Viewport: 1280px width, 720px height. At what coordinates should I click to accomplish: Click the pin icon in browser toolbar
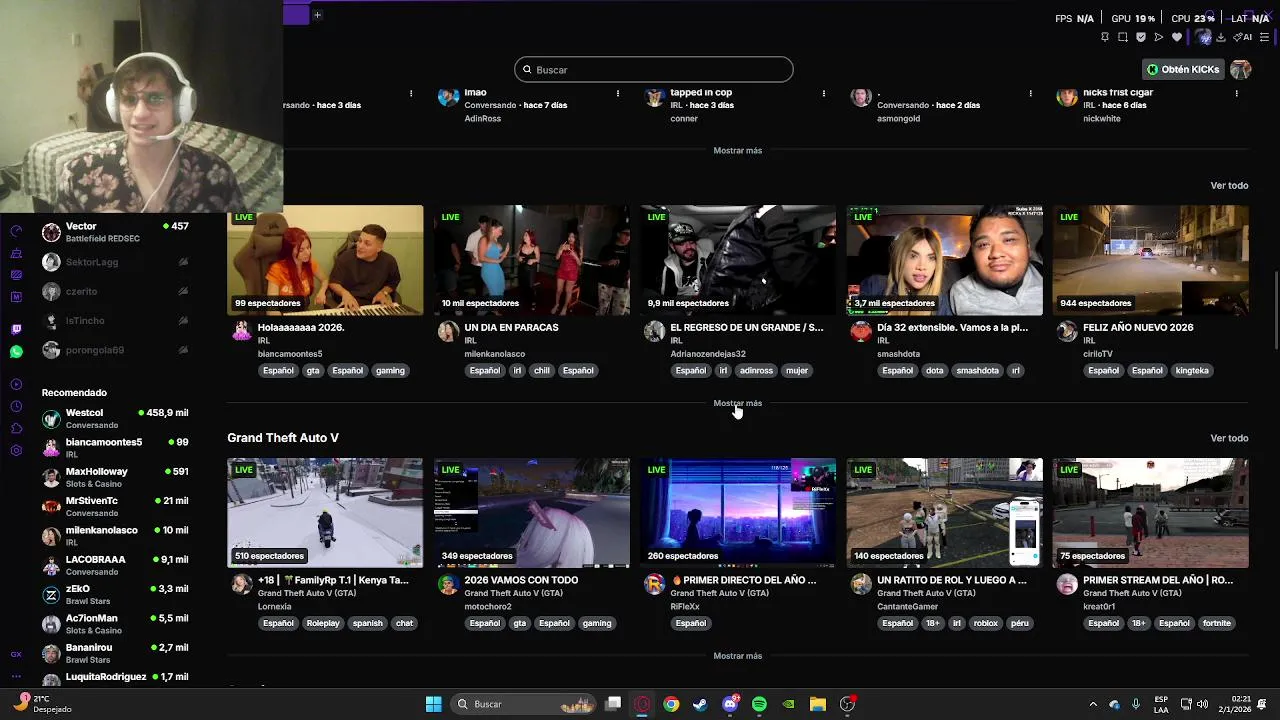[x=1105, y=37]
